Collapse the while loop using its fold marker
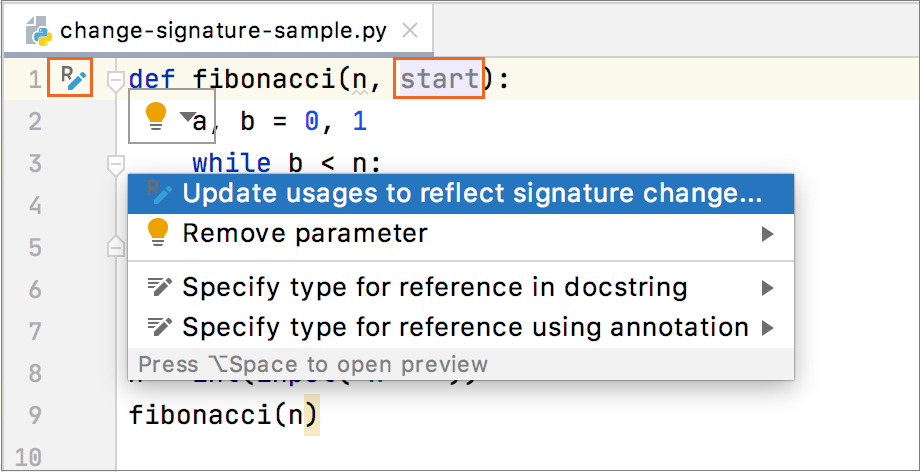Screen dimensions: 920x472 tap(116, 163)
